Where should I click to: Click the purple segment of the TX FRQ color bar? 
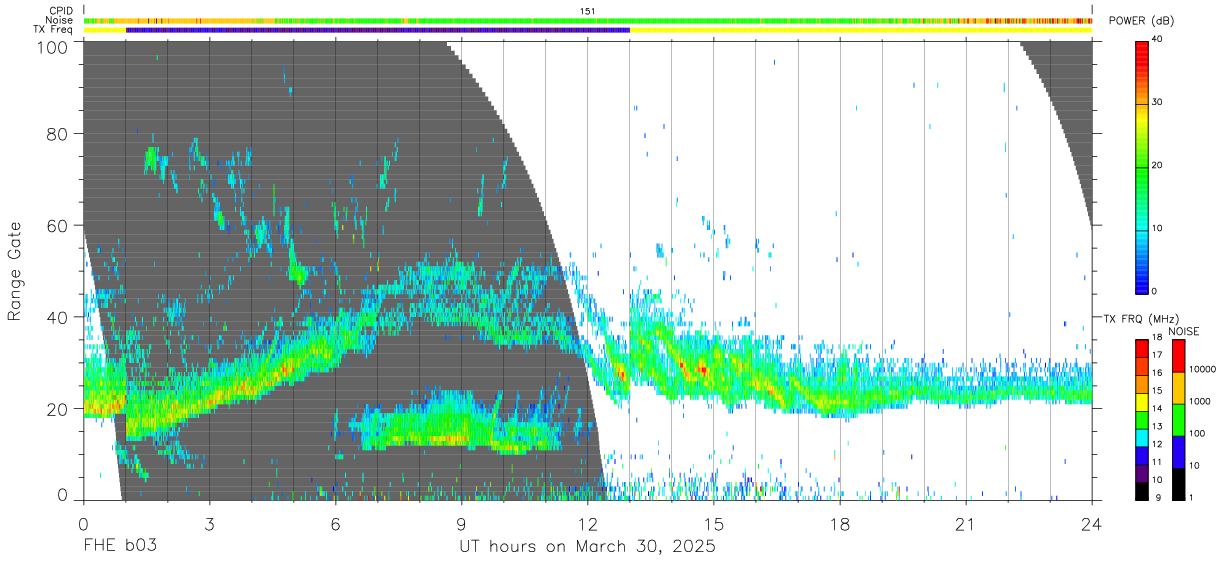point(1142,473)
